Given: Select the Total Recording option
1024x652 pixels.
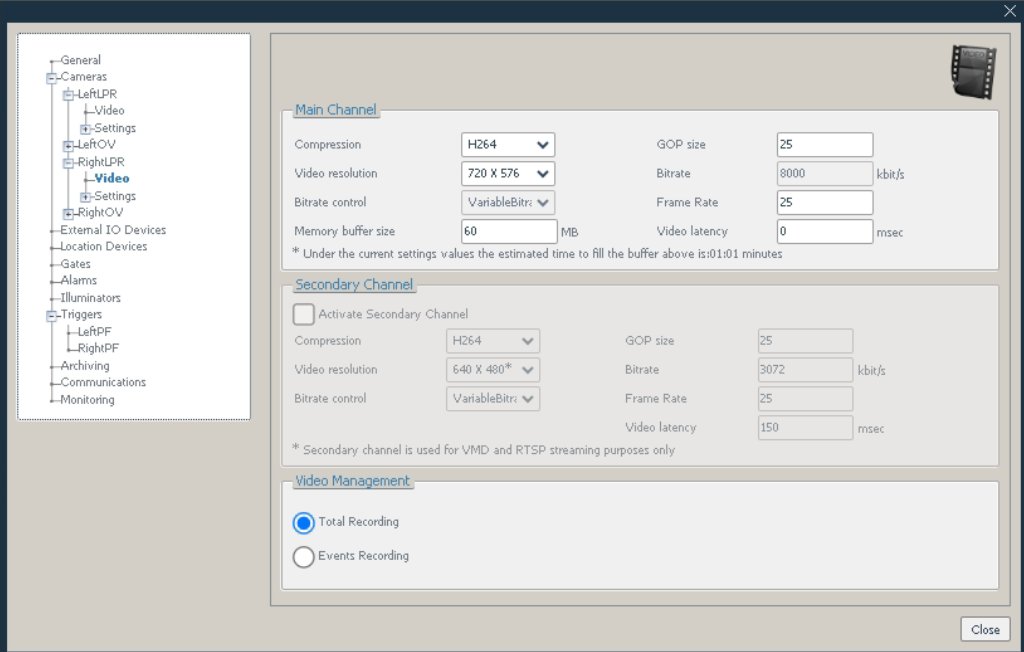Looking at the screenshot, I should [303, 521].
